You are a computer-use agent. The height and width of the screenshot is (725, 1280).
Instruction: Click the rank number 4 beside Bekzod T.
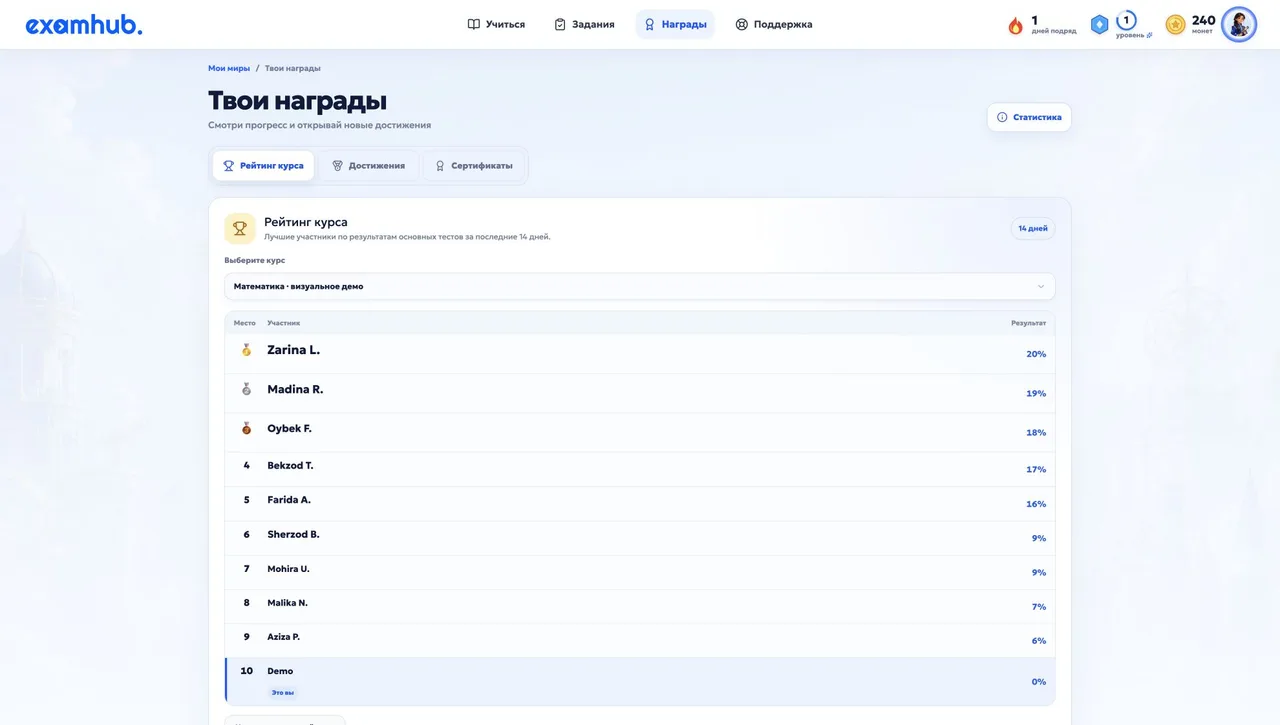247,465
